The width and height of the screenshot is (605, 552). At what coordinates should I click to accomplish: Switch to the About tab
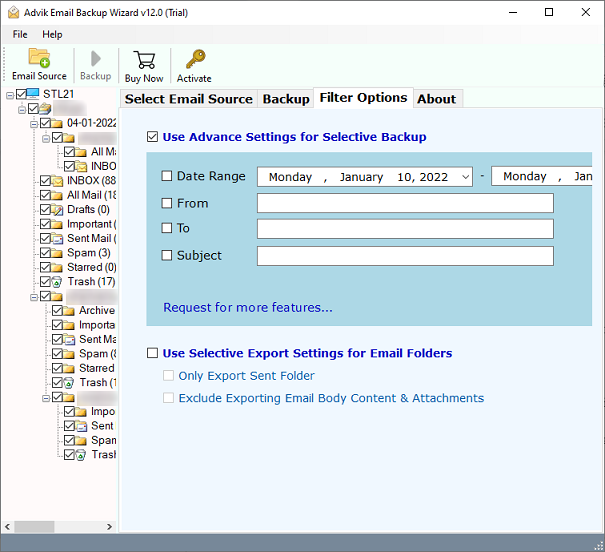[436, 99]
